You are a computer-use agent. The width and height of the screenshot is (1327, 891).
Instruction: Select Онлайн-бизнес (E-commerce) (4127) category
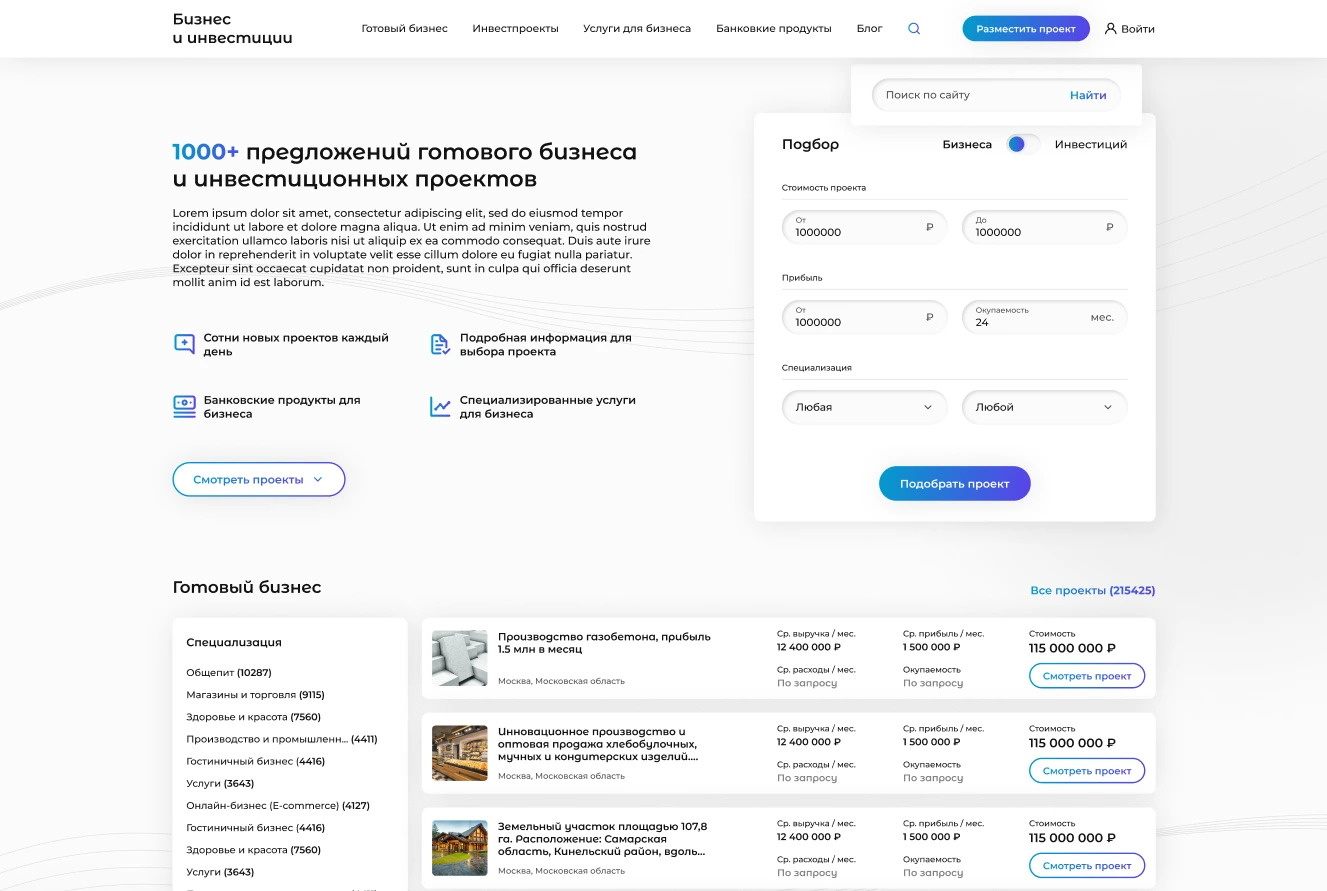pos(278,805)
